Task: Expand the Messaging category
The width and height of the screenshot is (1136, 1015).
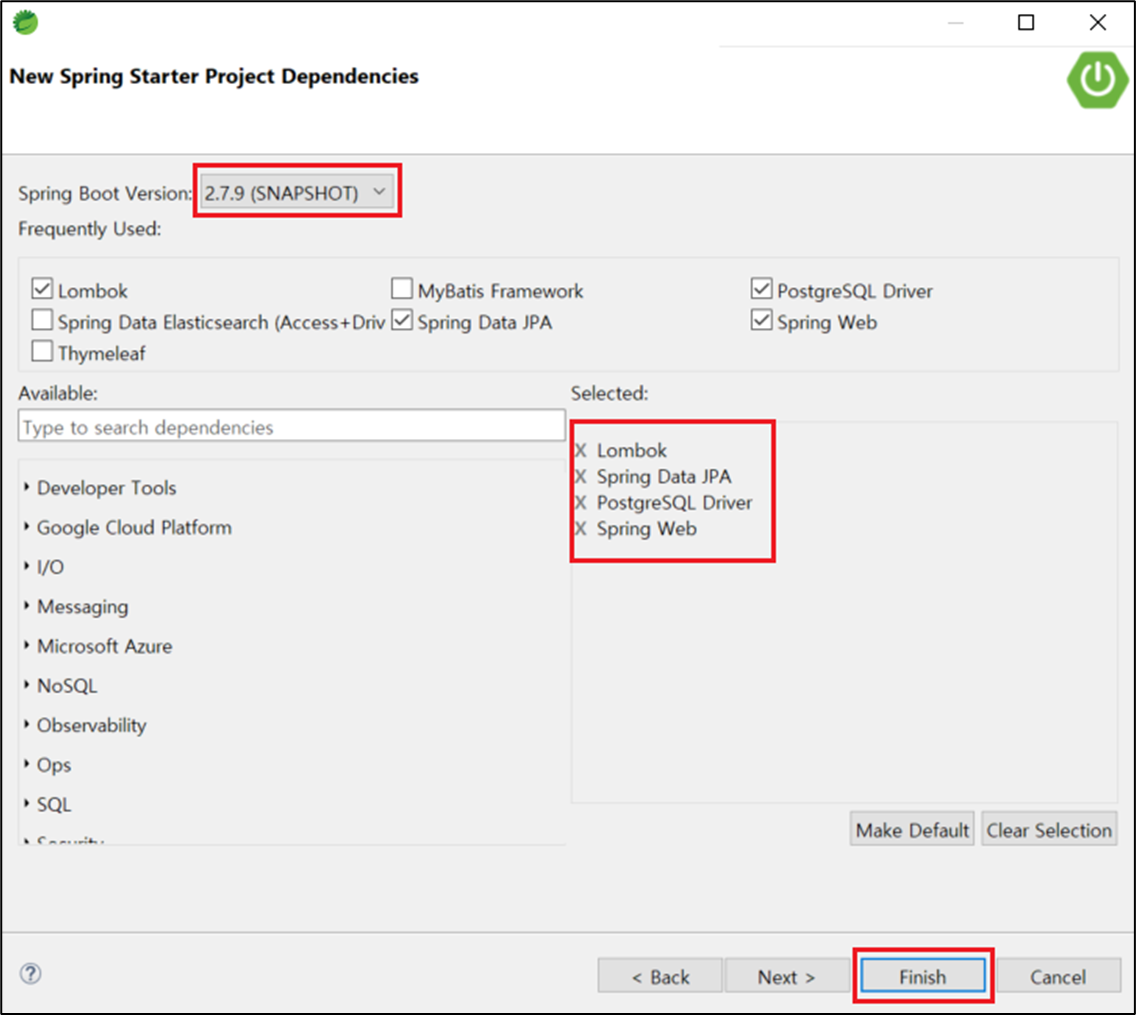Action: pyautogui.click(x=27, y=606)
